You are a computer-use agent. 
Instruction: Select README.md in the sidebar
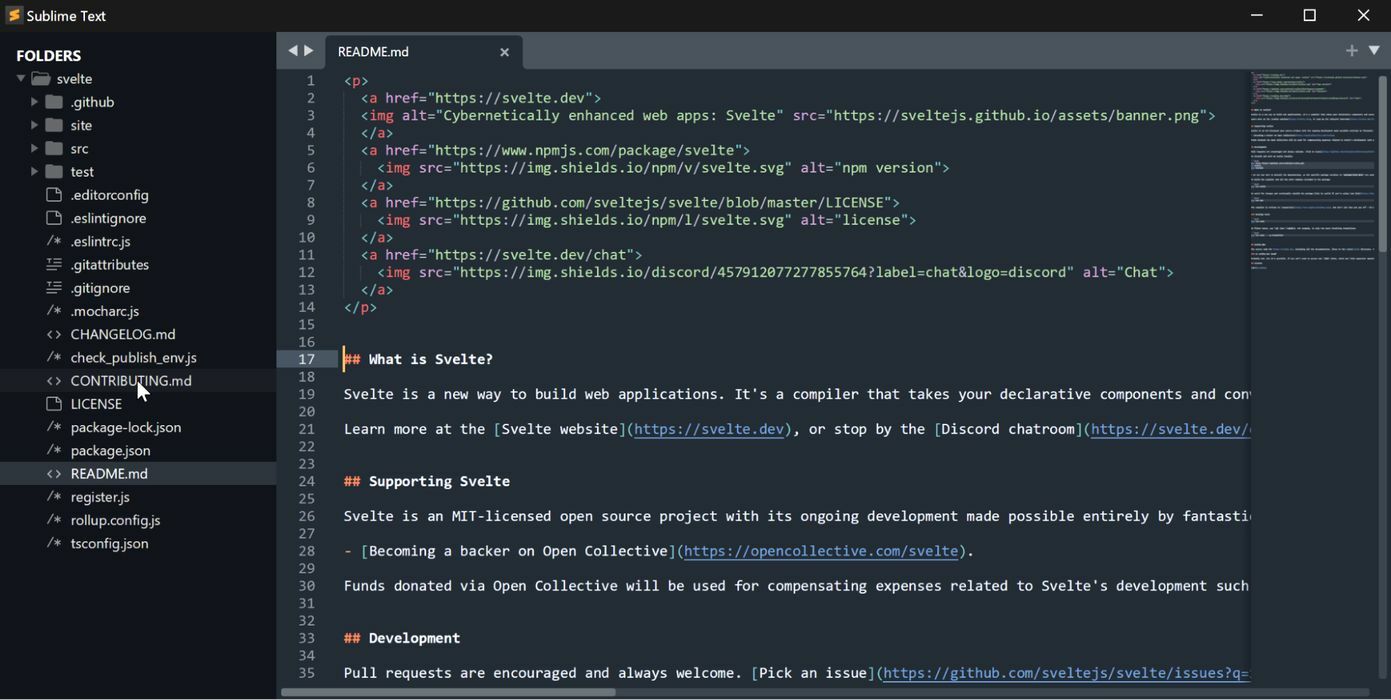click(x=109, y=474)
